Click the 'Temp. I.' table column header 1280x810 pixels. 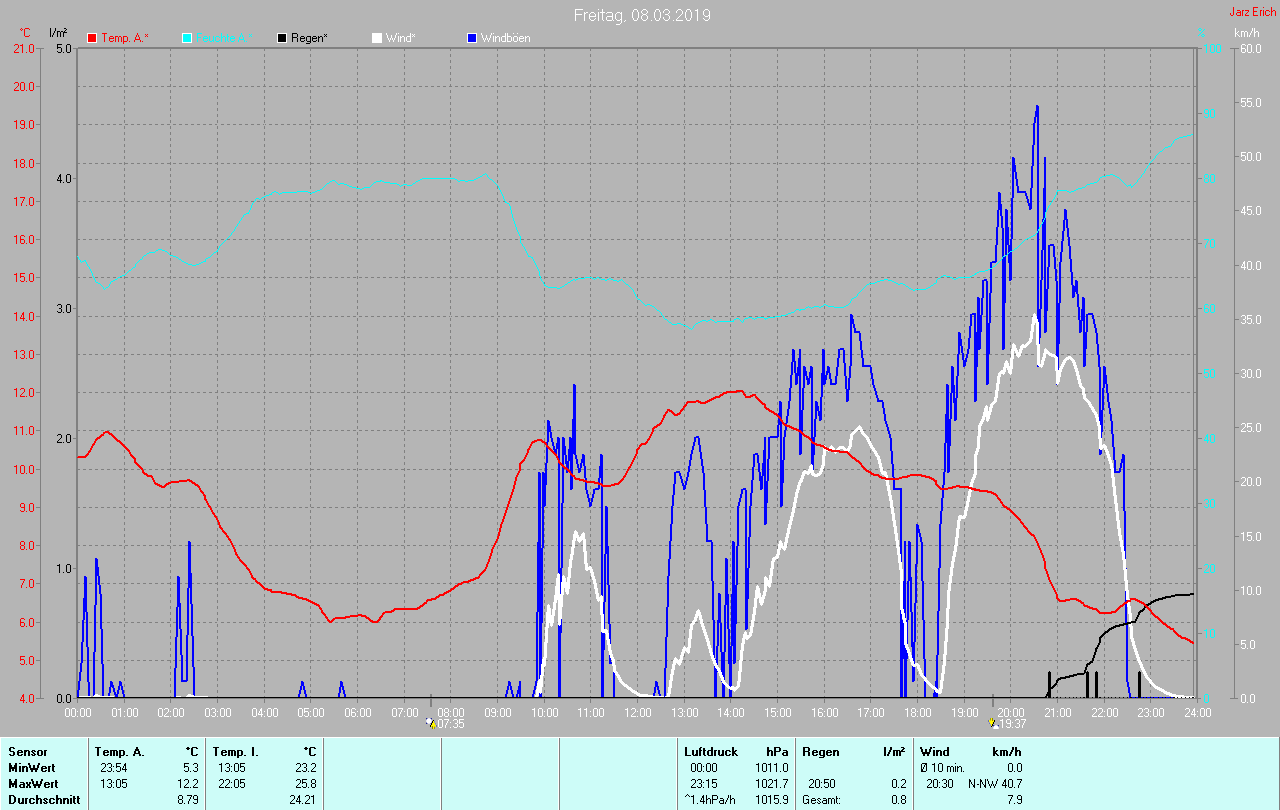click(235, 752)
